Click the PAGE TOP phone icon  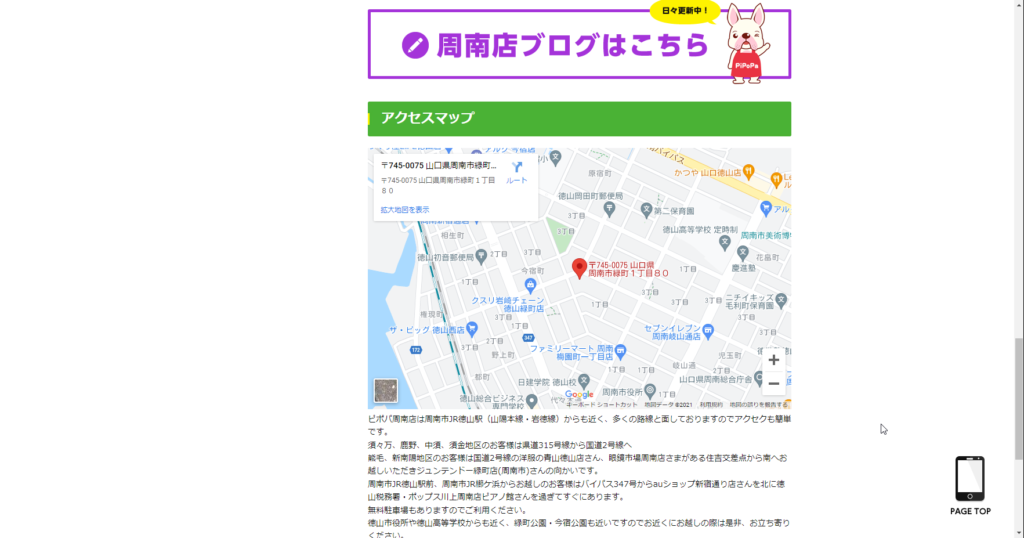(x=970, y=479)
